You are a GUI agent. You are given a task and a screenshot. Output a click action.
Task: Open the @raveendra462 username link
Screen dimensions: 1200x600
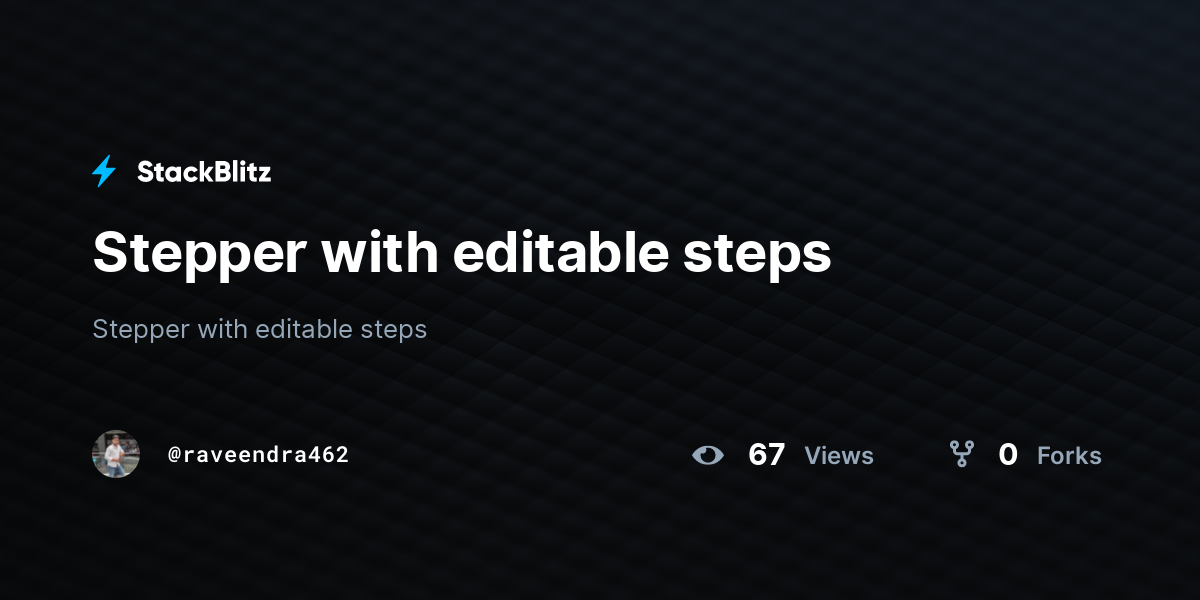[x=258, y=455]
